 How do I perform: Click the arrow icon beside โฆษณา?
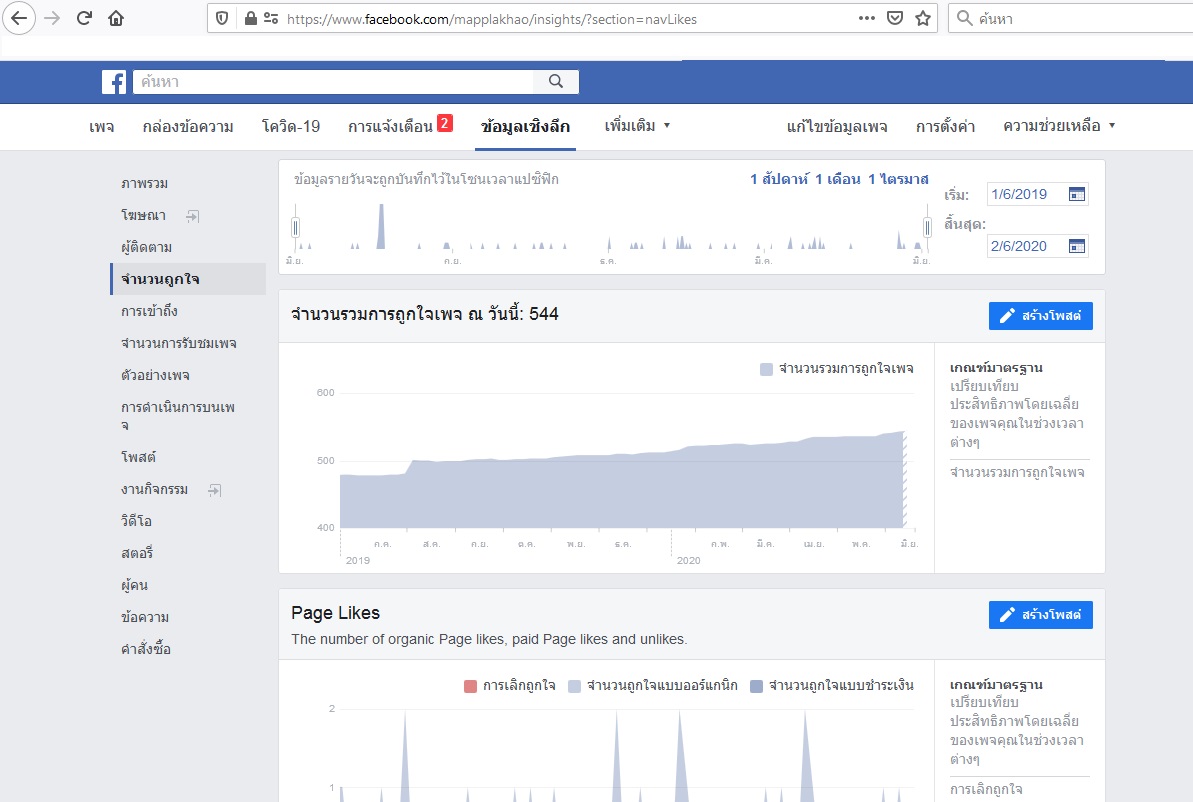192,216
